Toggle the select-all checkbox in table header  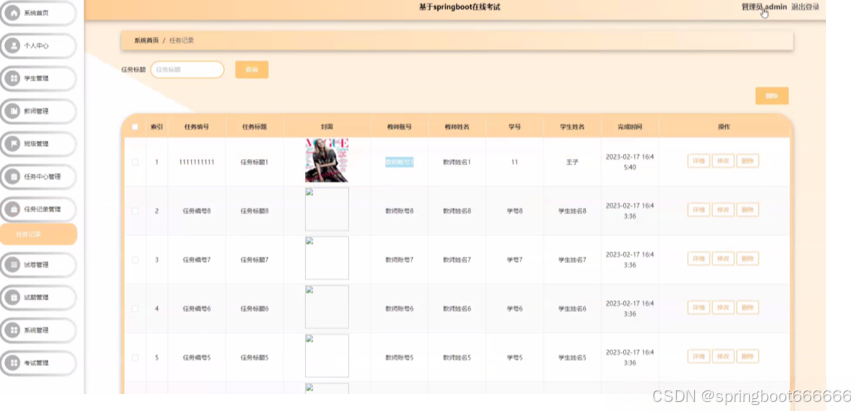(x=135, y=127)
